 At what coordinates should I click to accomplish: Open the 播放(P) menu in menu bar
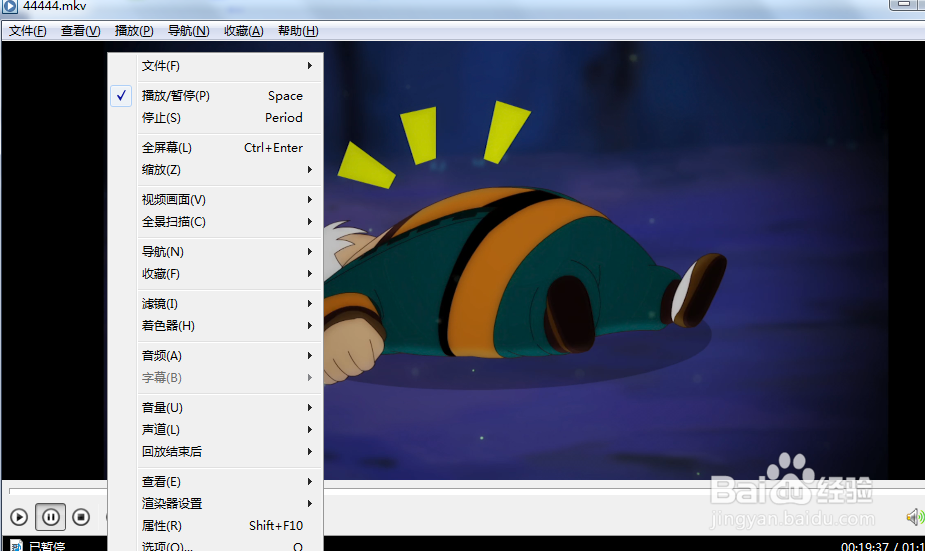pos(134,31)
